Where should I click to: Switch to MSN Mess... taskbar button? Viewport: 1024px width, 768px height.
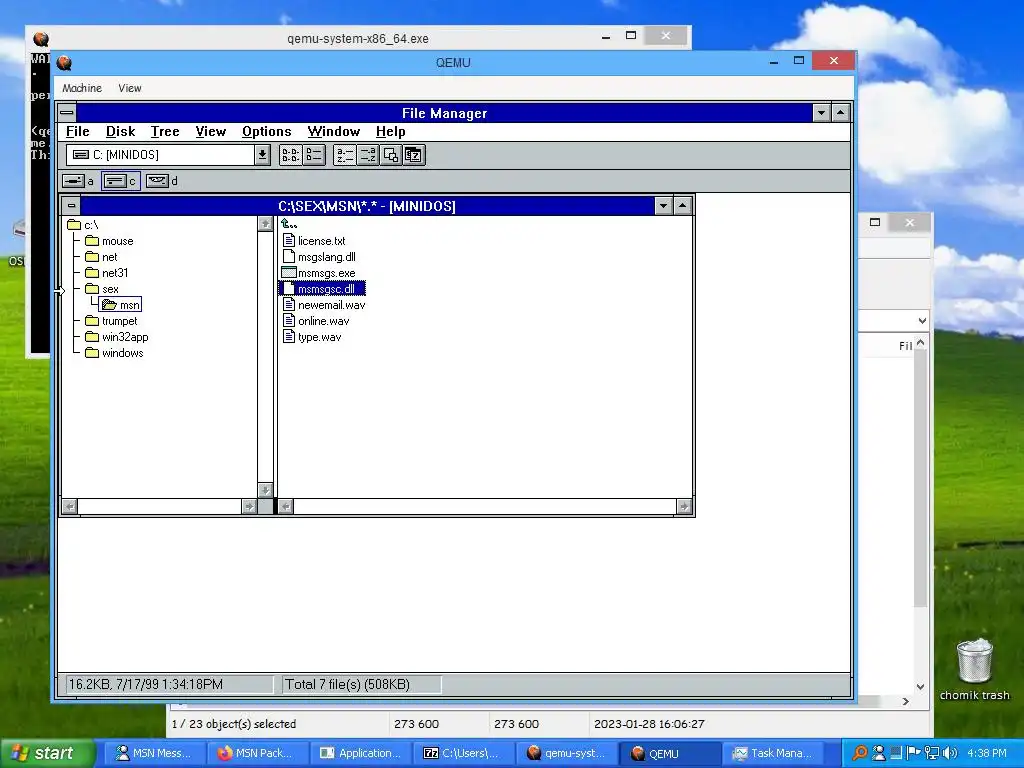(x=154, y=753)
